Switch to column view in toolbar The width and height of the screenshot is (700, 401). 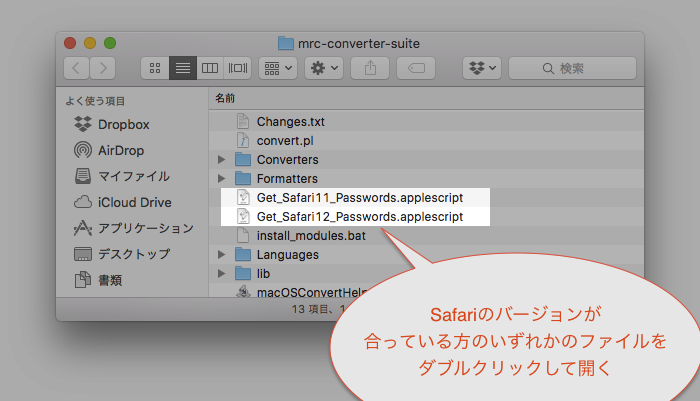coord(209,68)
